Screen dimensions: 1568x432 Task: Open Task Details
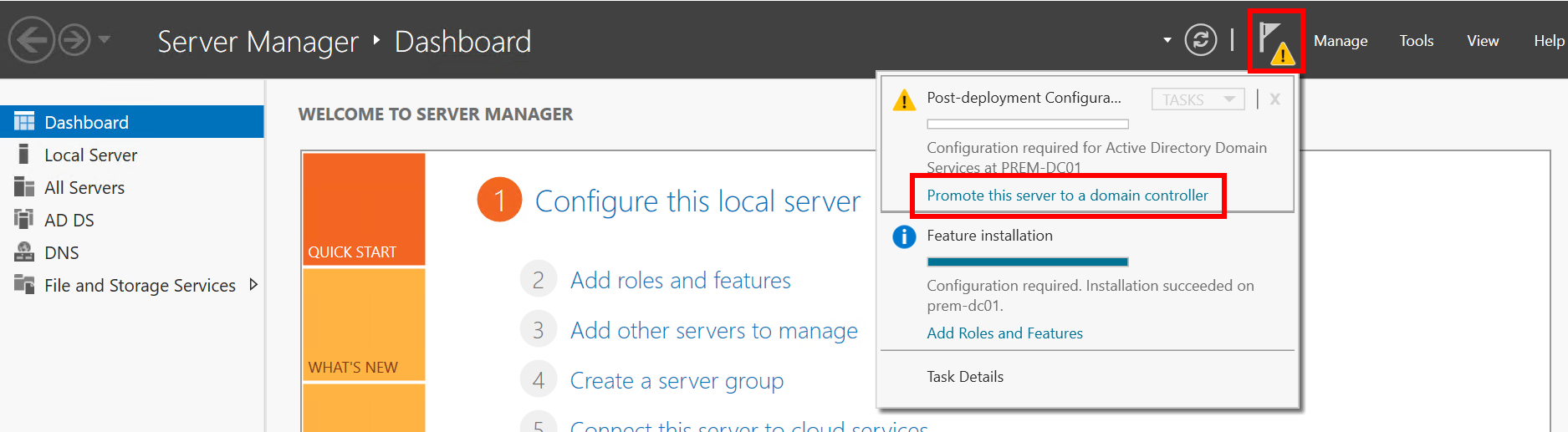(965, 377)
